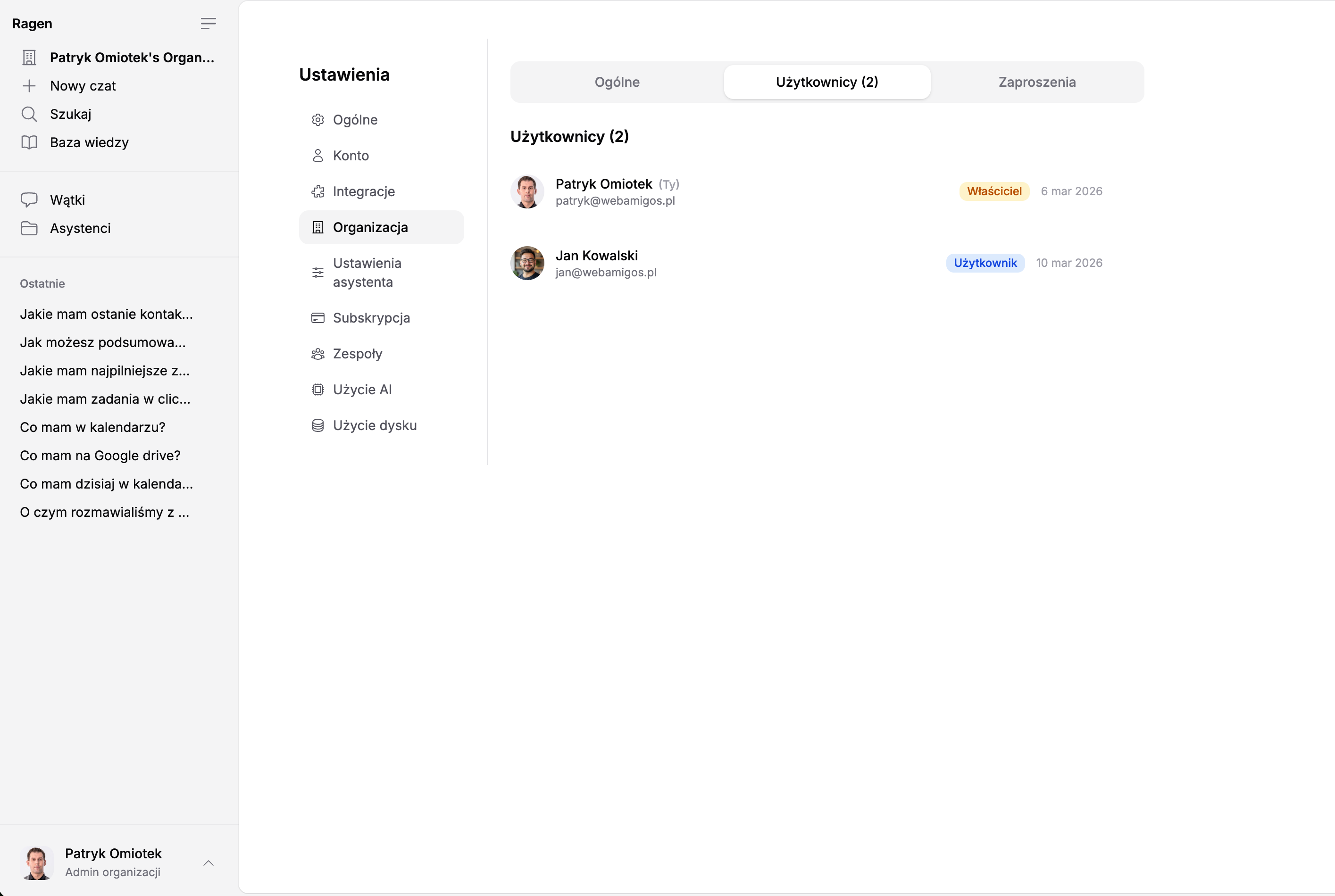Screen dimensions: 1335x896
Task: Open recent chat 'Co mam na Google drive?'
Action: click(x=100, y=456)
